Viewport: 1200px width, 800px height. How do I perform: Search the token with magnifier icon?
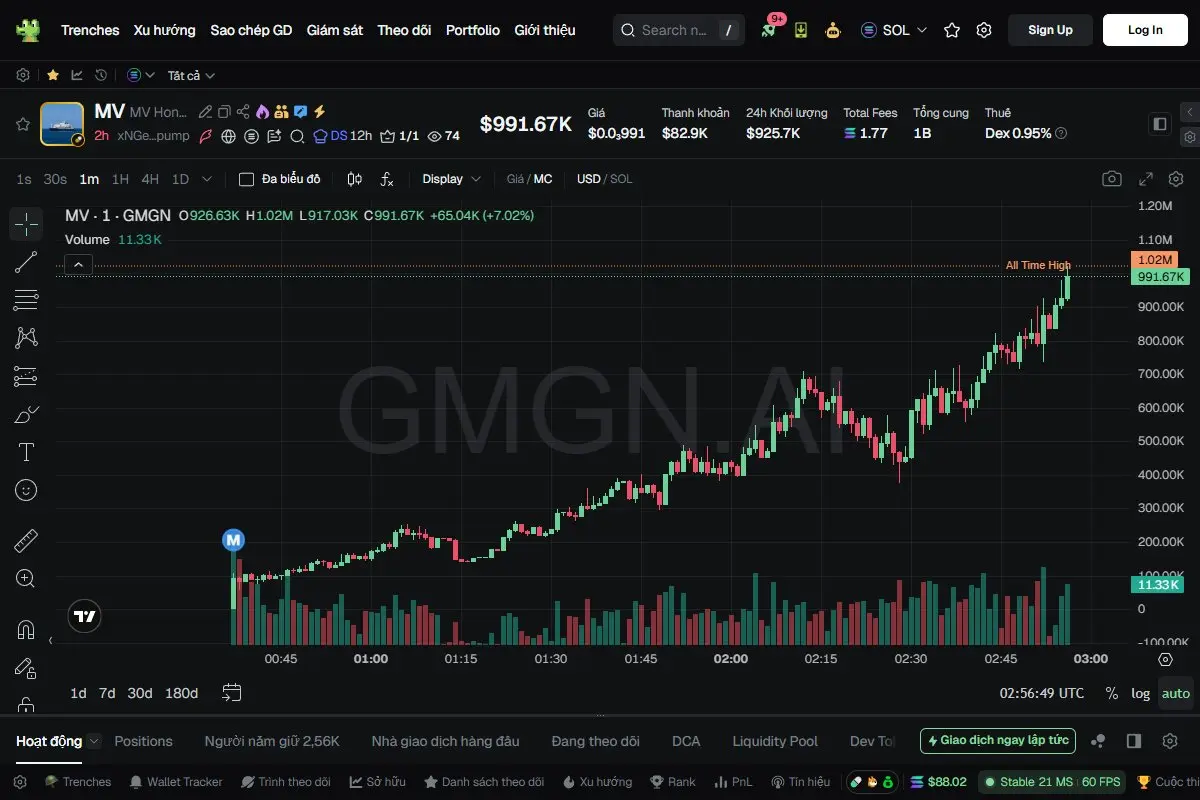pos(297,136)
